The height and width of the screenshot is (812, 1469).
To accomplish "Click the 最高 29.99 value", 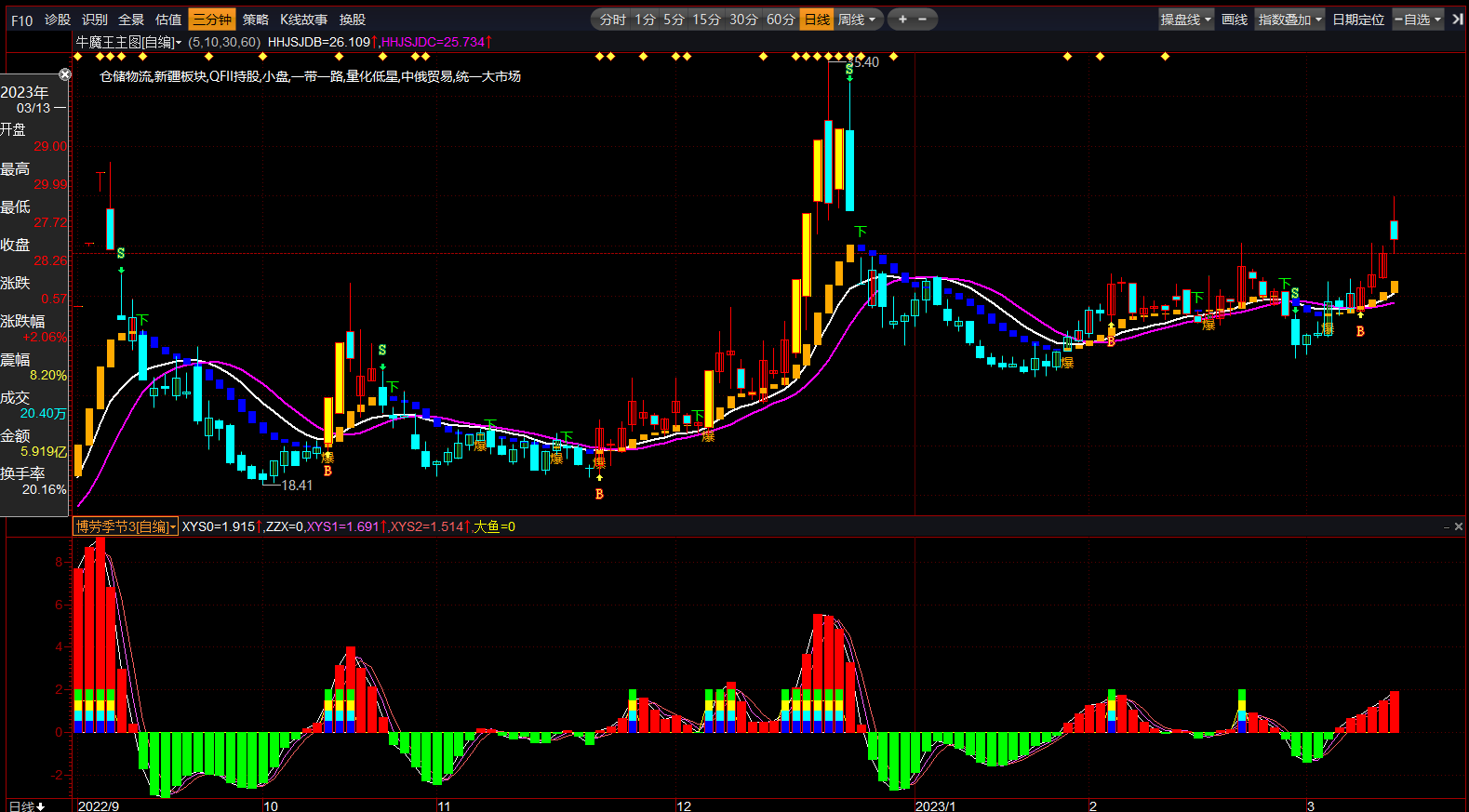I will point(50,184).
